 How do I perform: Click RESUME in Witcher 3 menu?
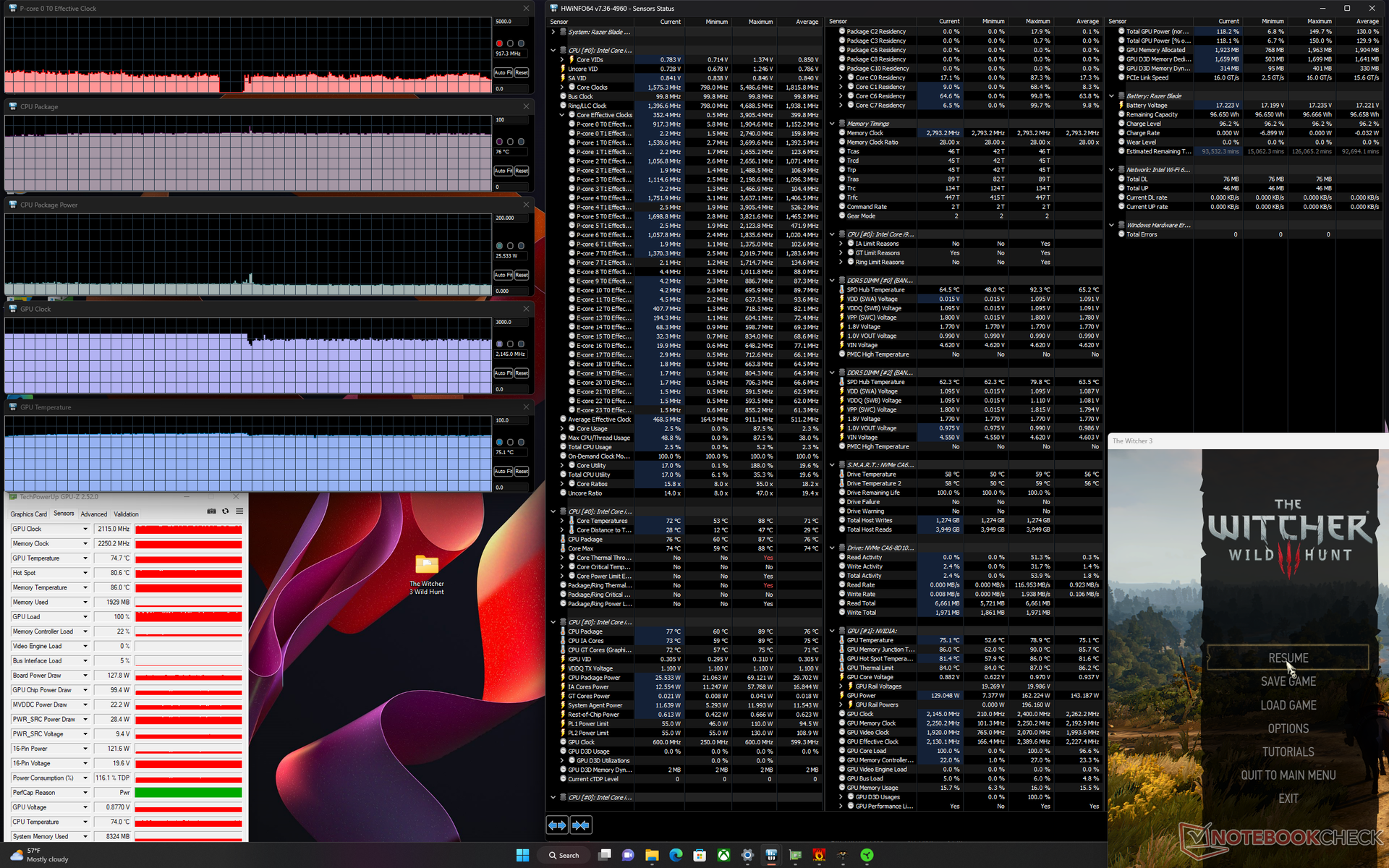click(1288, 658)
